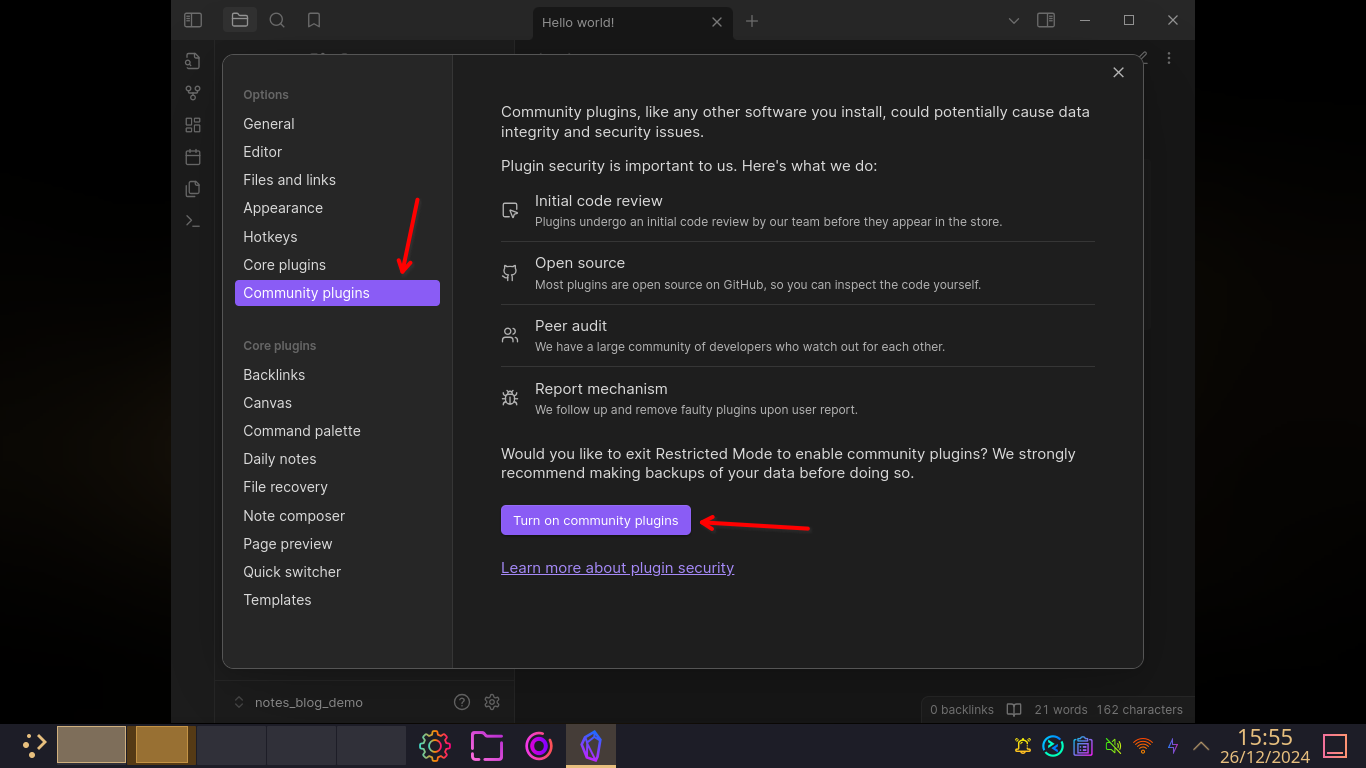The height and width of the screenshot is (768, 1366).
Task: Expand hidden system tray icons arrow
Action: [x=1202, y=746]
